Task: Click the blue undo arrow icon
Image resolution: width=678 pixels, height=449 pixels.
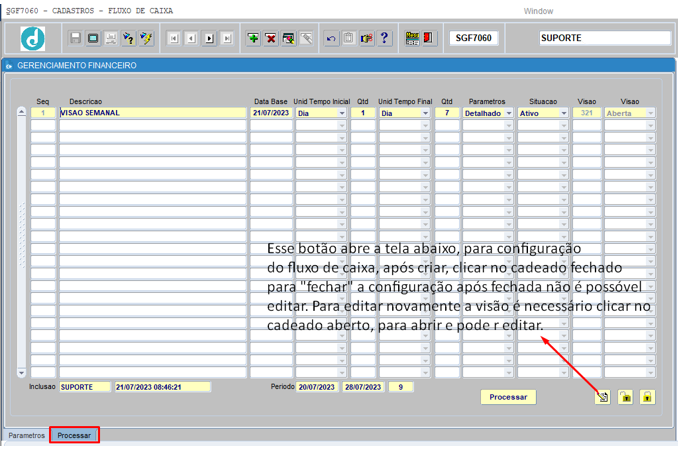Action: pyautogui.click(x=331, y=38)
